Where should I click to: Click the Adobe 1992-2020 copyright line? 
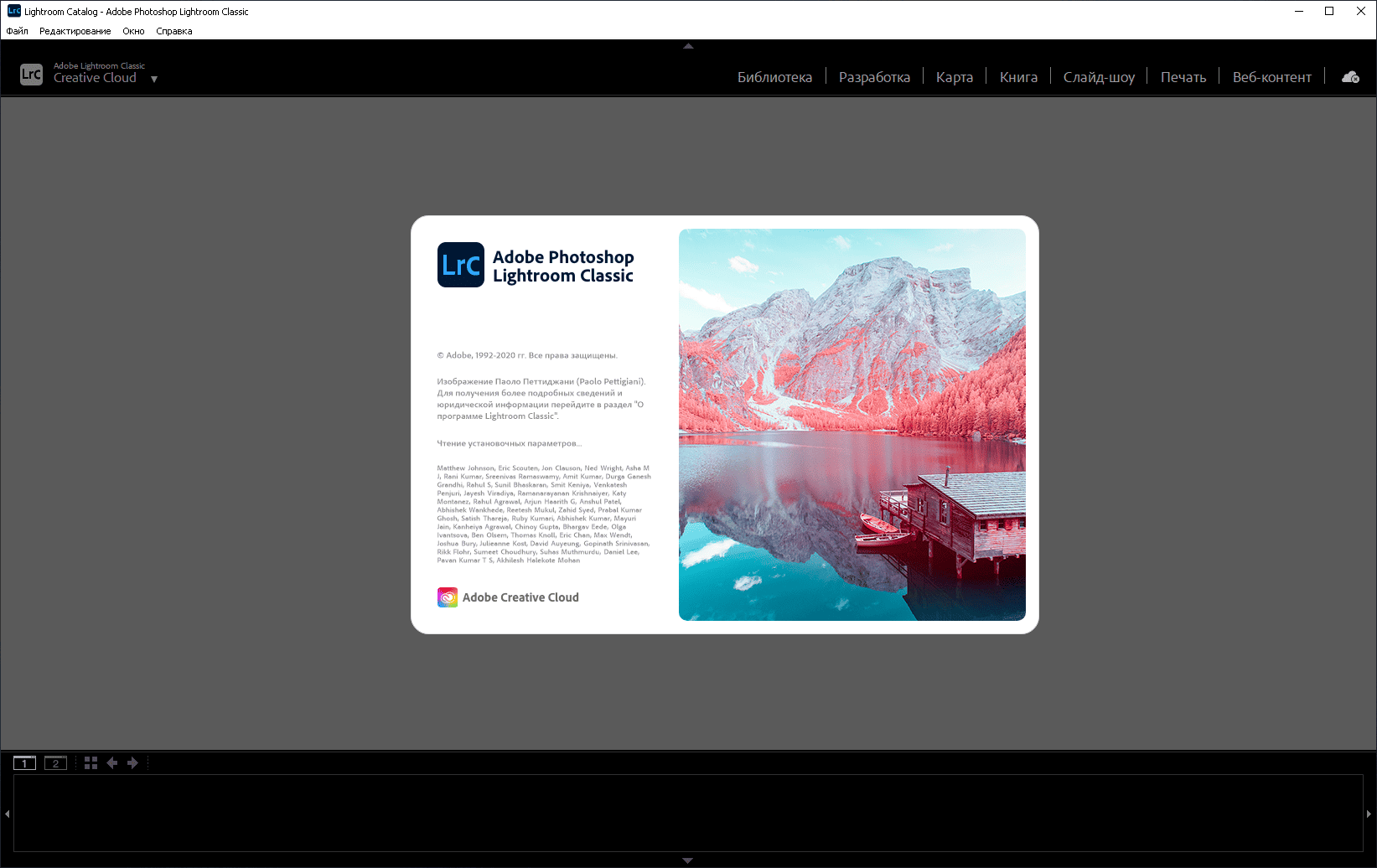click(527, 355)
